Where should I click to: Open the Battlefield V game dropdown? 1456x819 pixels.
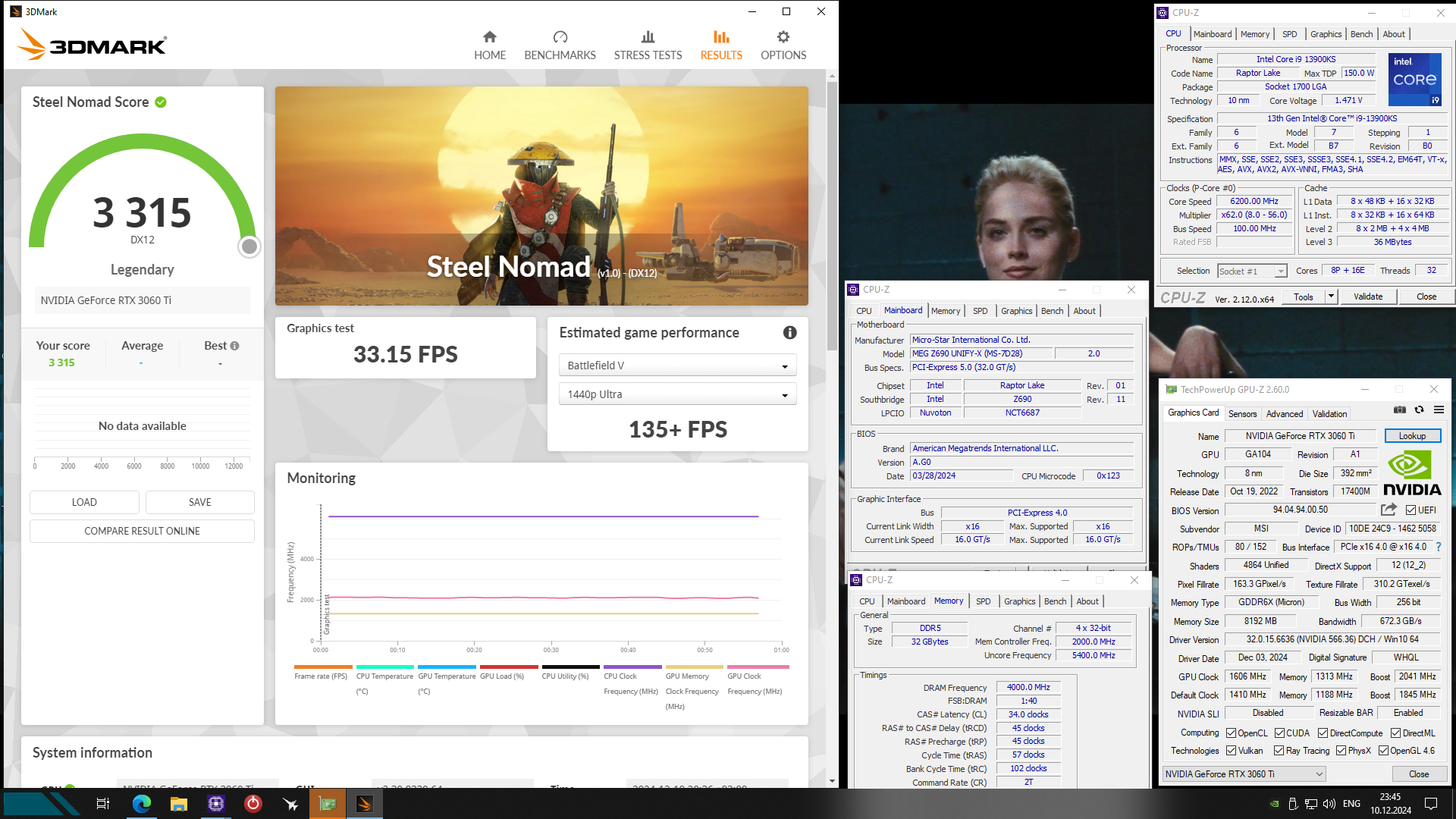pyautogui.click(x=677, y=366)
